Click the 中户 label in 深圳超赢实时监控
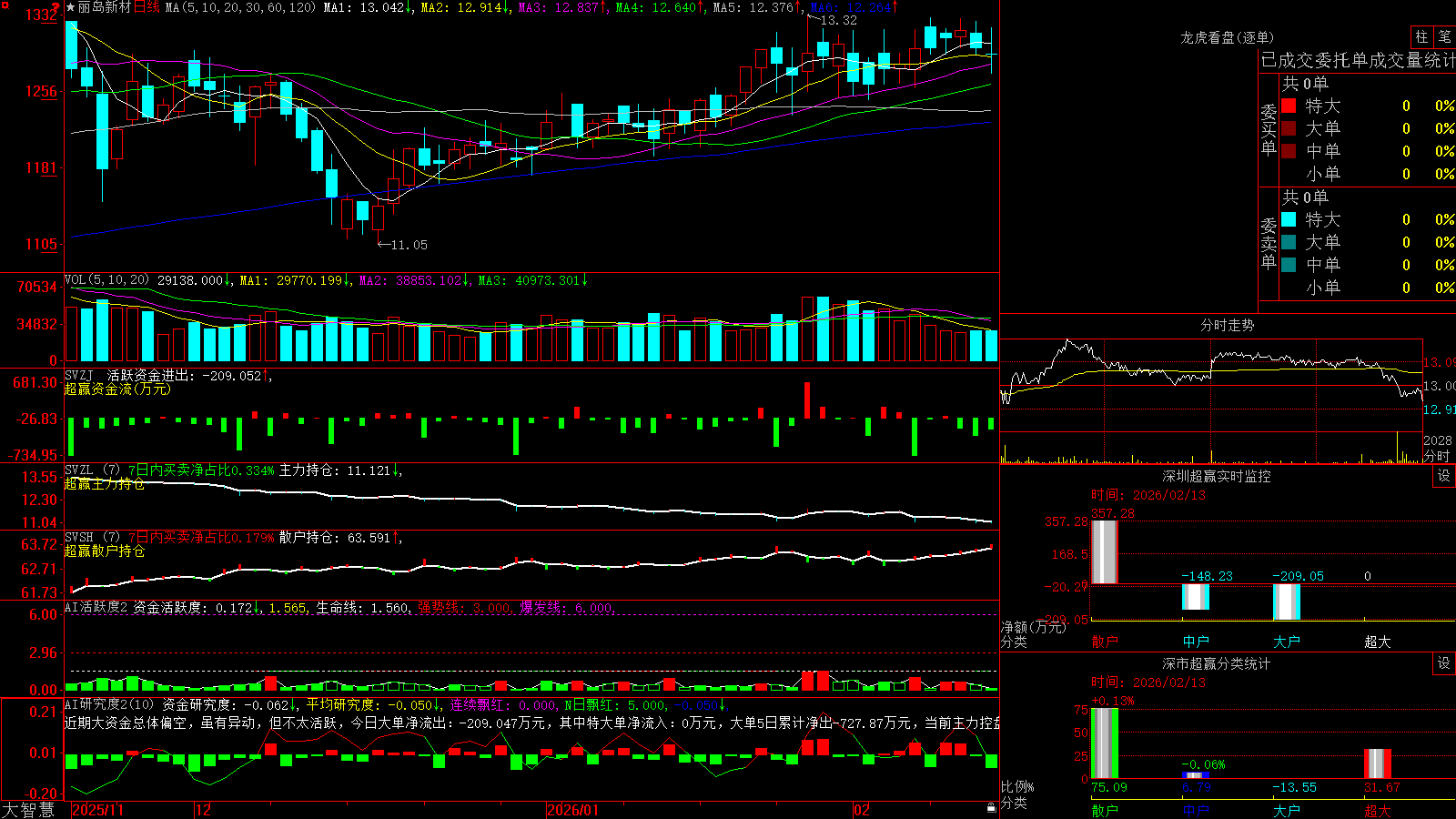 (x=1196, y=642)
